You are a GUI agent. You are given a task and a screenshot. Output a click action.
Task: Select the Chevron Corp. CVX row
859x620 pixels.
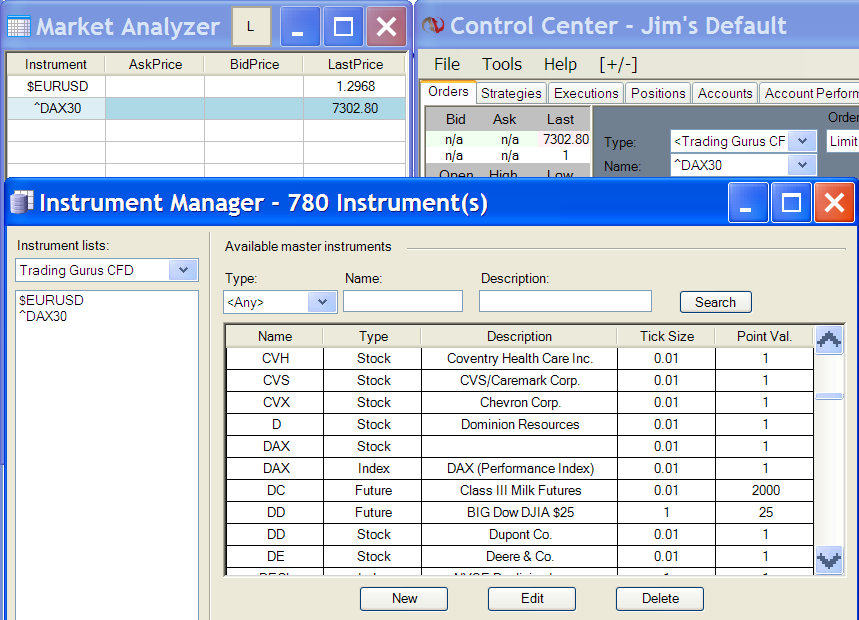point(519,402)
